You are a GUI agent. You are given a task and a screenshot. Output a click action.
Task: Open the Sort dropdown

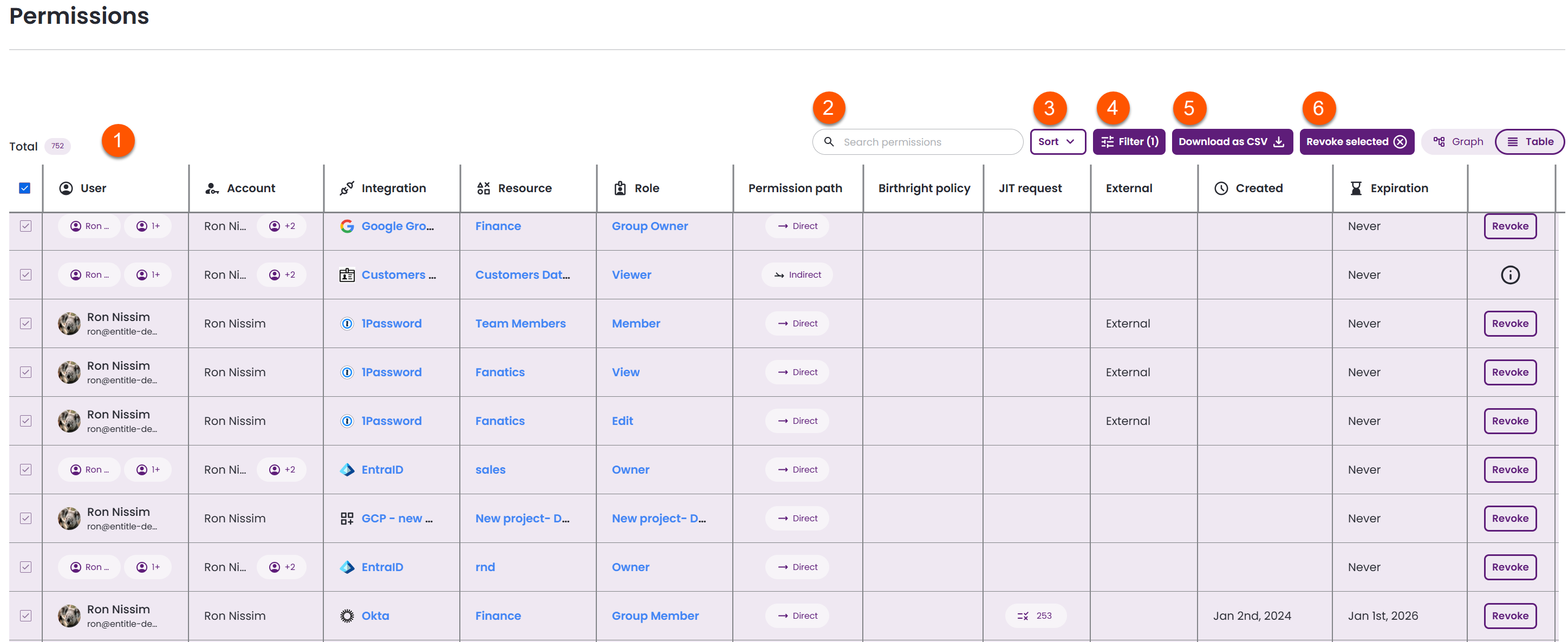1057,142
